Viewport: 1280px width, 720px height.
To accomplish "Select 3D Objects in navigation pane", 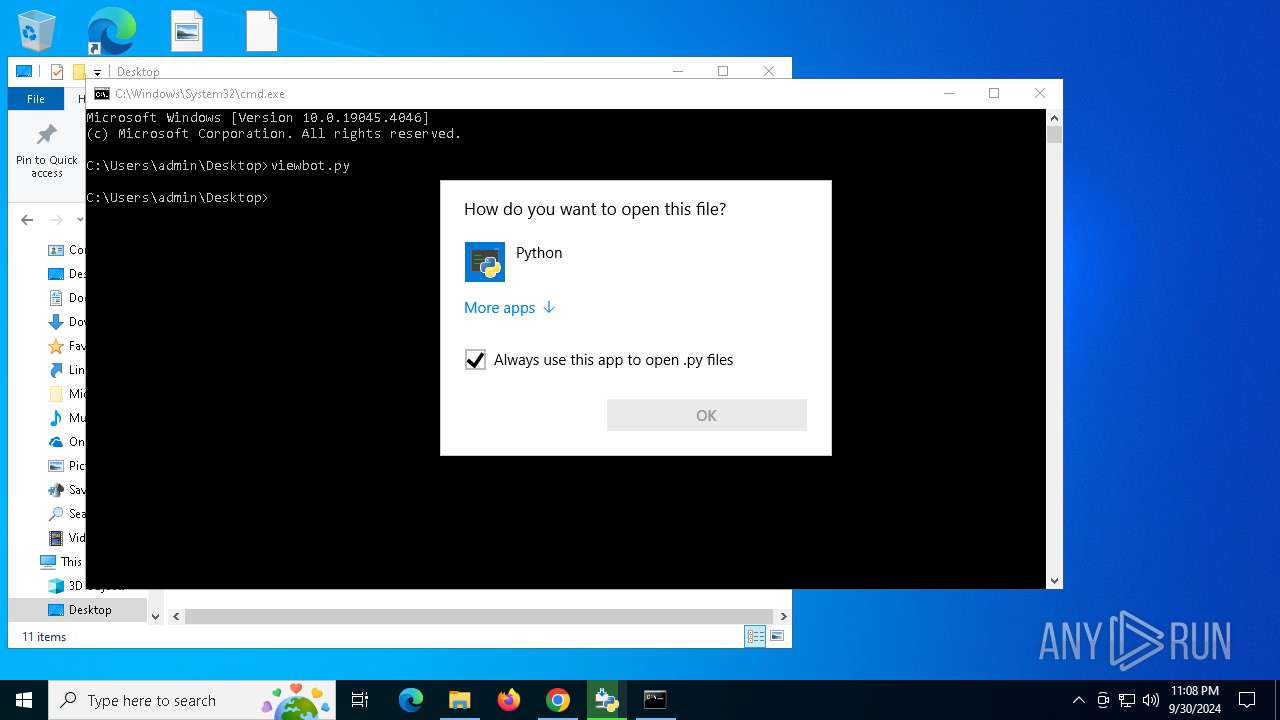I will (66, 586).
